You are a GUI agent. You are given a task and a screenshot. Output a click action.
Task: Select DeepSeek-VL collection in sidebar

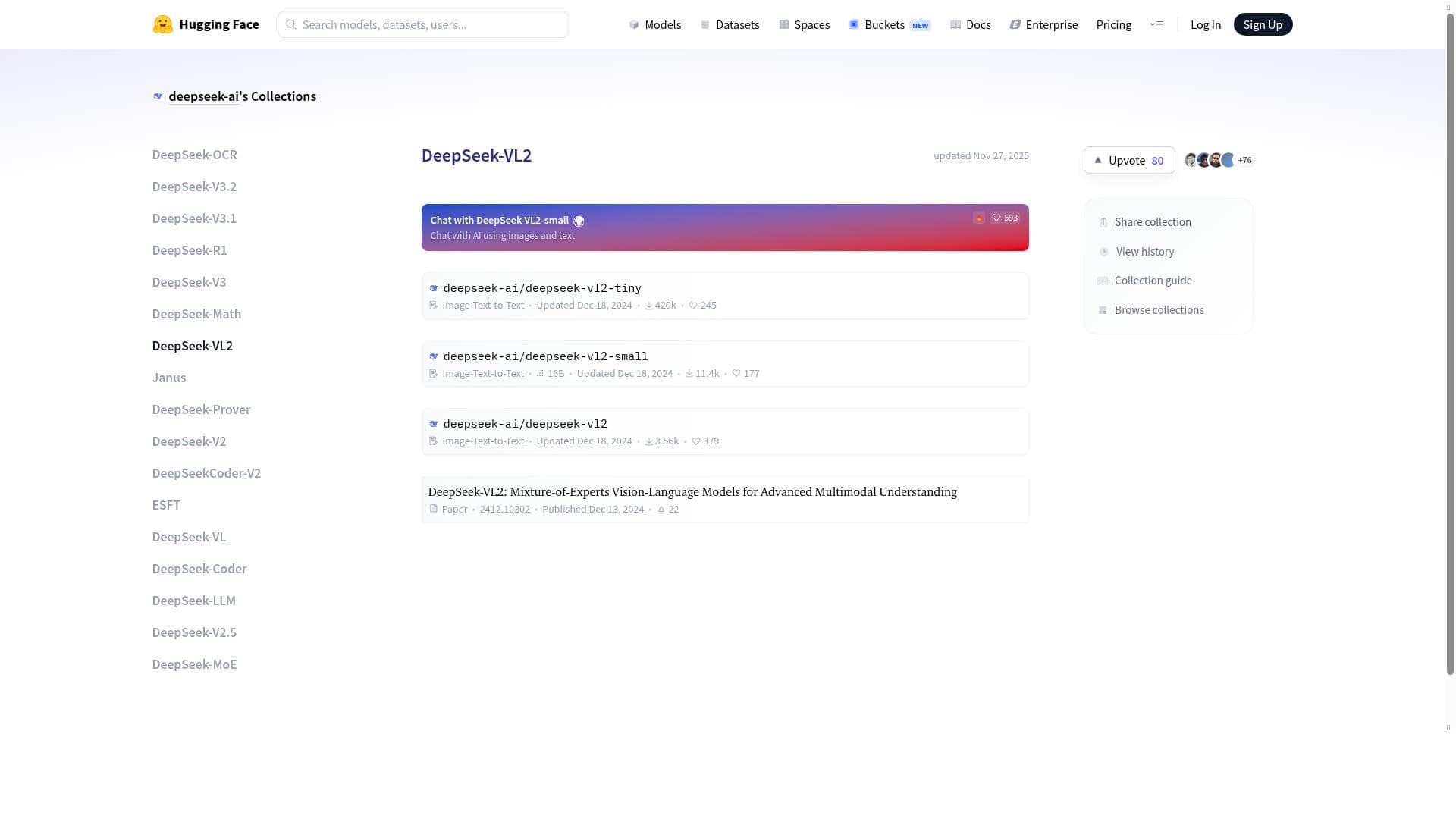click(x=189, y=537)
